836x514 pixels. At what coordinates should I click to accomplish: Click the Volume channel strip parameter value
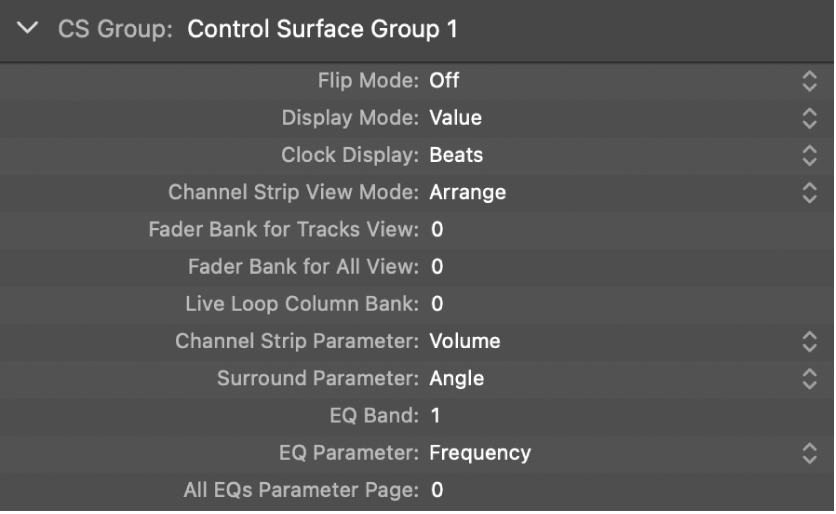[x=464, y=341]
